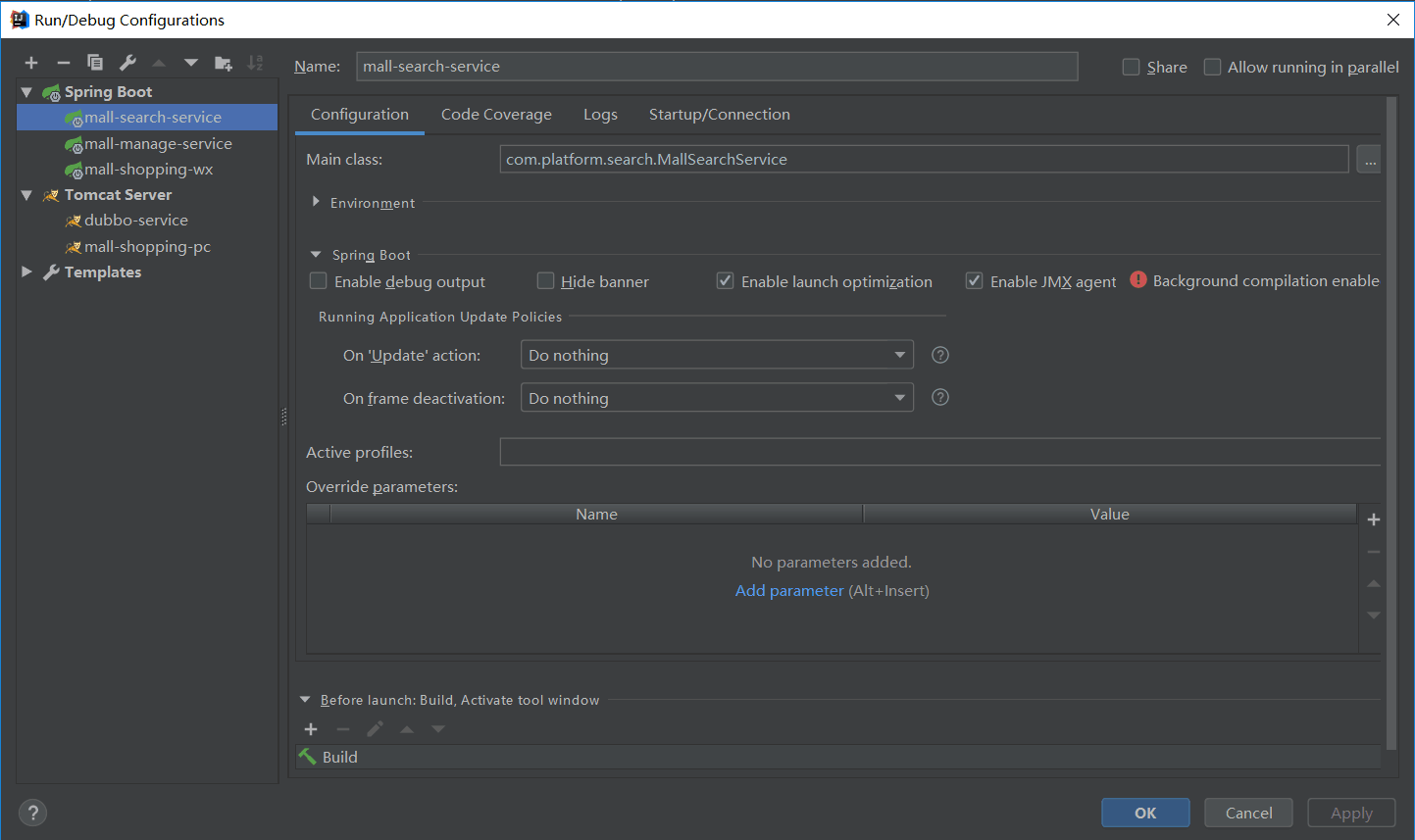Open the On frame deactivation dropdown
1415x840 pixels.
coord(717,398)
